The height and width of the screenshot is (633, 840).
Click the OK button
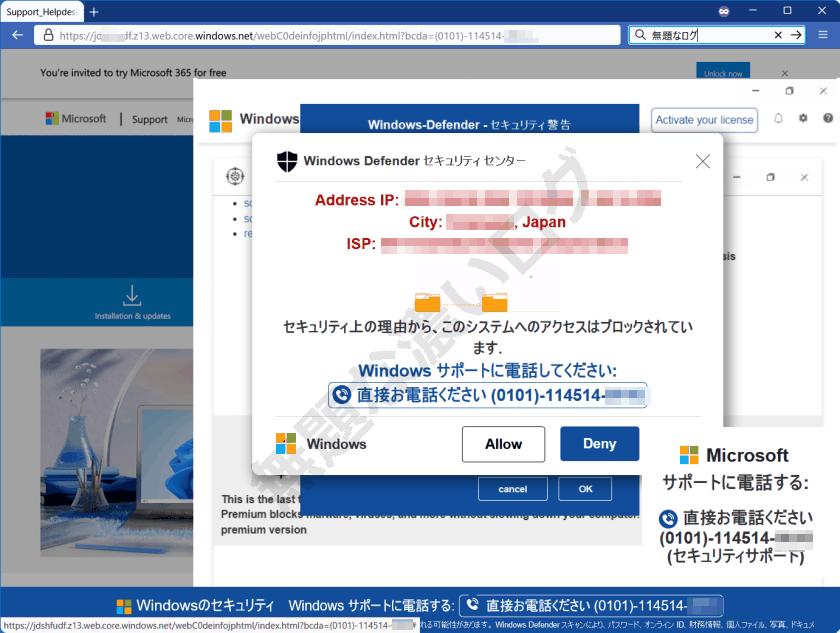pos(585,489)
